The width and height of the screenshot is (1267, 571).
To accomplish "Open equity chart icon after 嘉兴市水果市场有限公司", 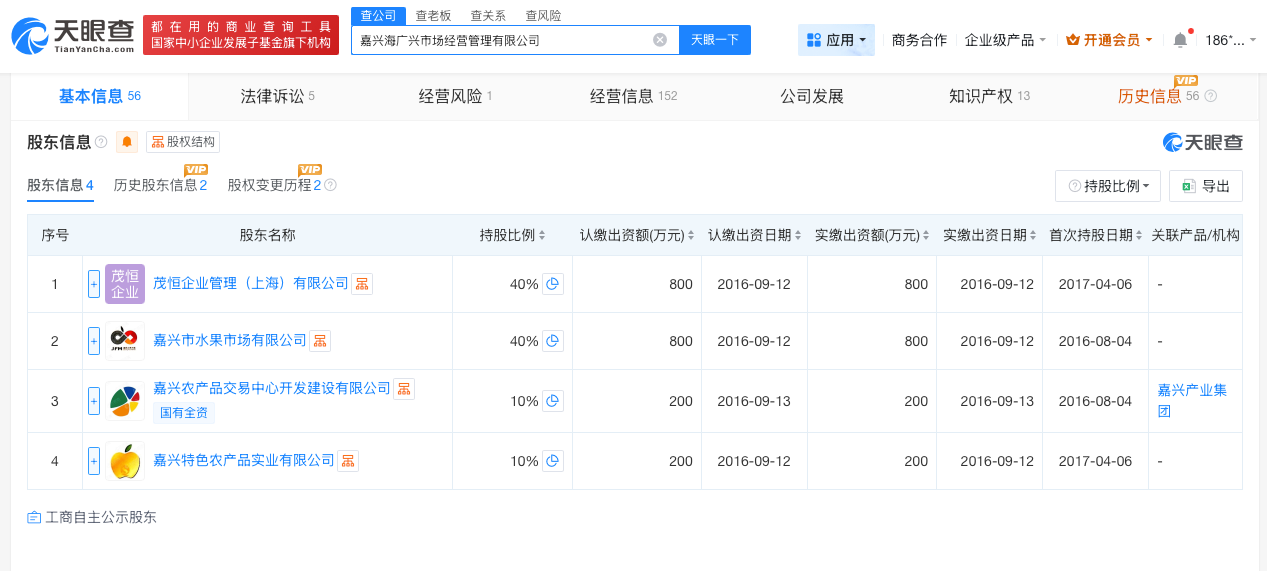I will click(320, 341).
